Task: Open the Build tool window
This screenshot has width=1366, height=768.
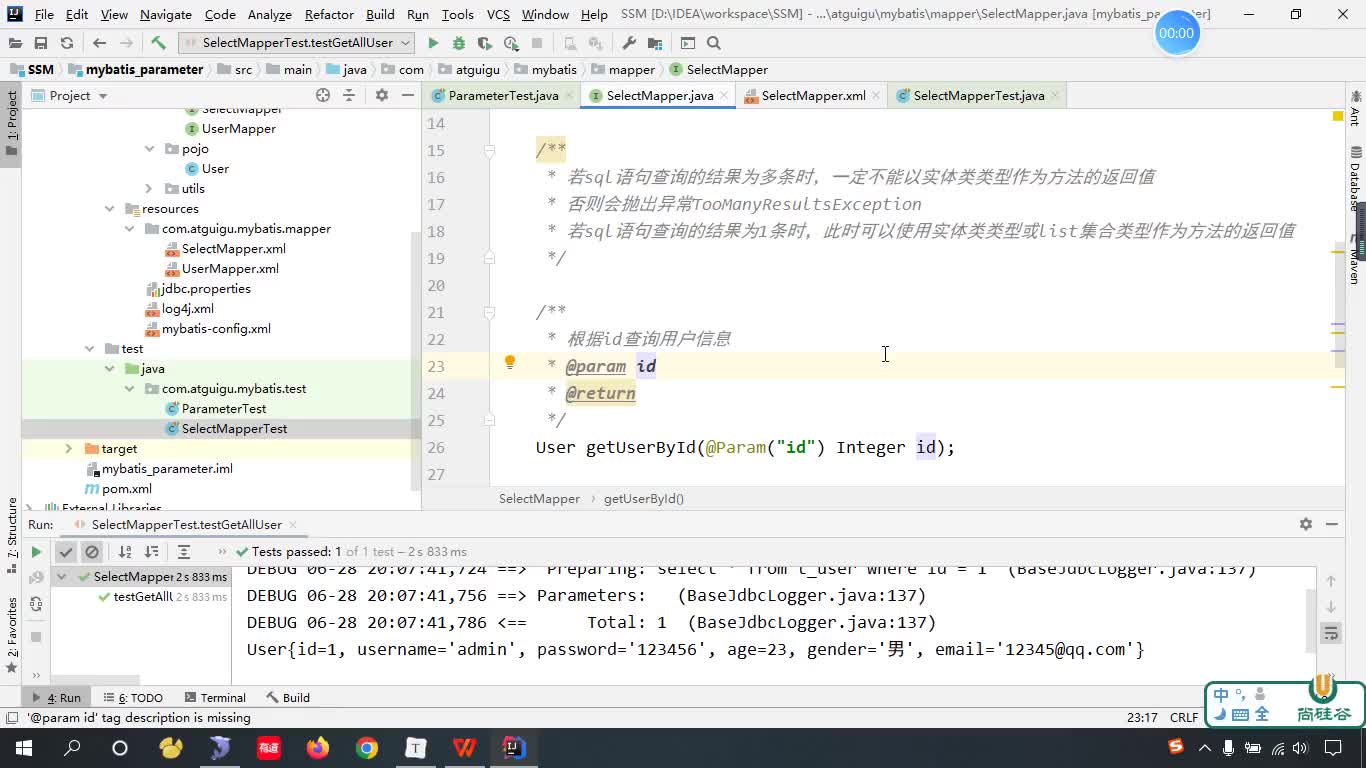Action: pos(288,697)
